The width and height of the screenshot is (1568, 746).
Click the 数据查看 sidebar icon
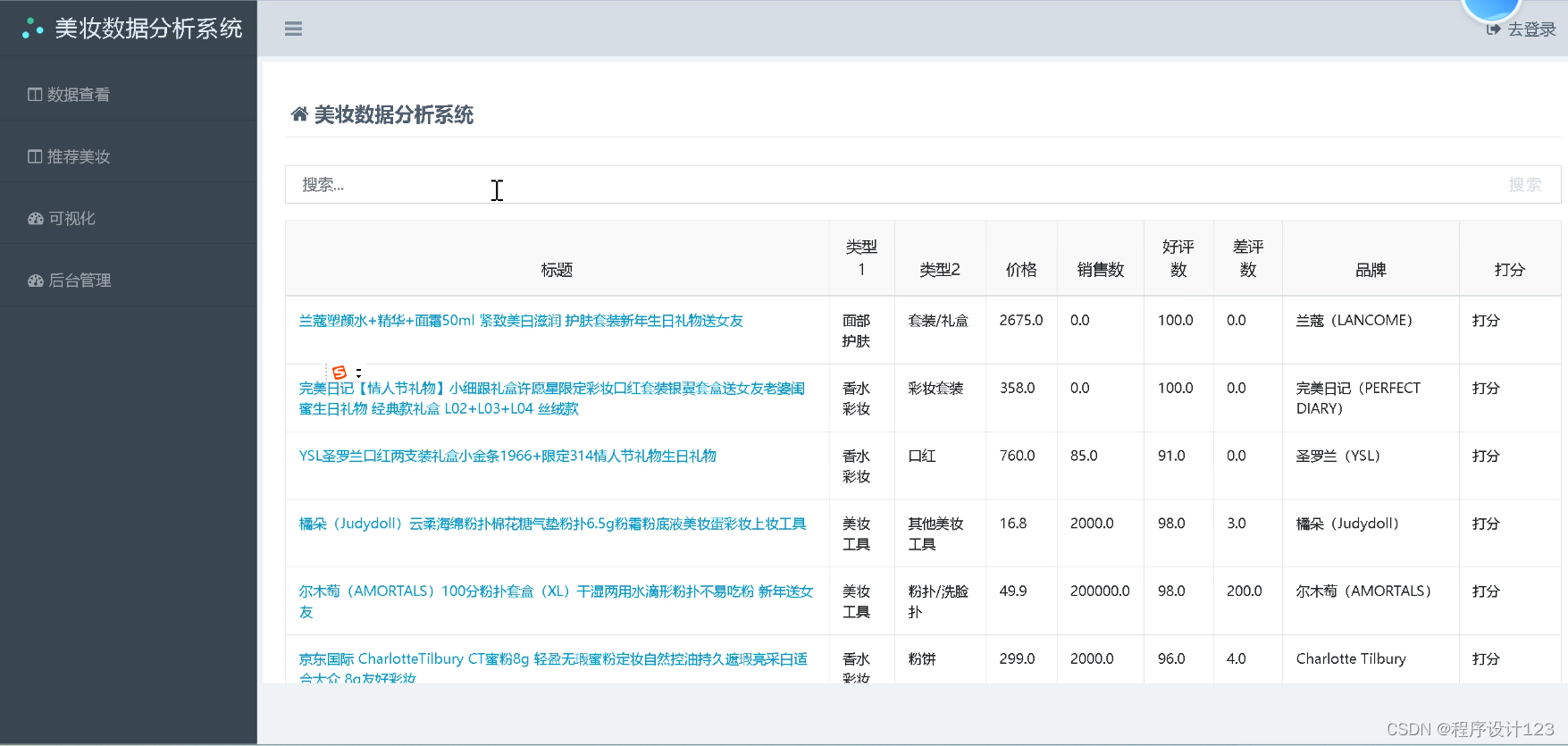[x=35, y=95]
